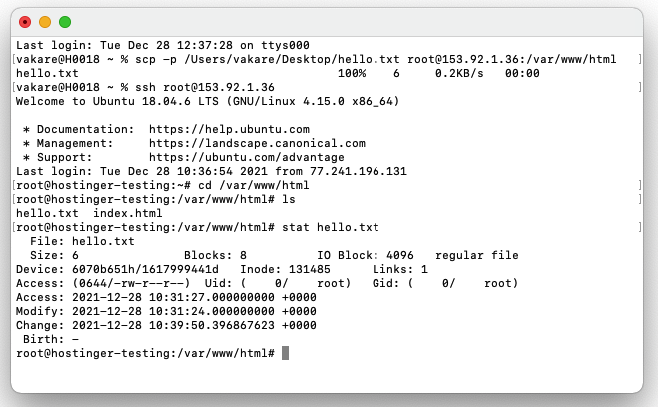
Task: Click the landscape.canonical.com management URL
Action: pos(257,143)
